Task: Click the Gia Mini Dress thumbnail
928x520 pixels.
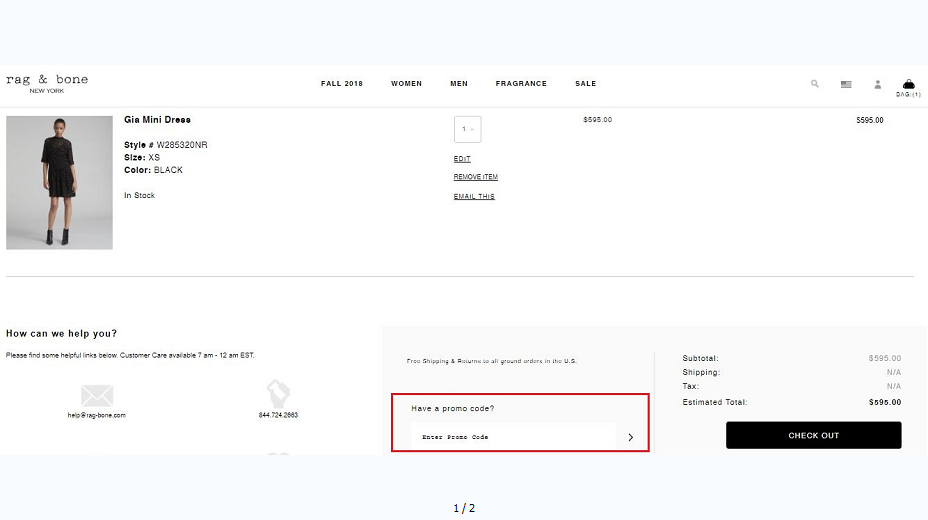Action: 59,182
